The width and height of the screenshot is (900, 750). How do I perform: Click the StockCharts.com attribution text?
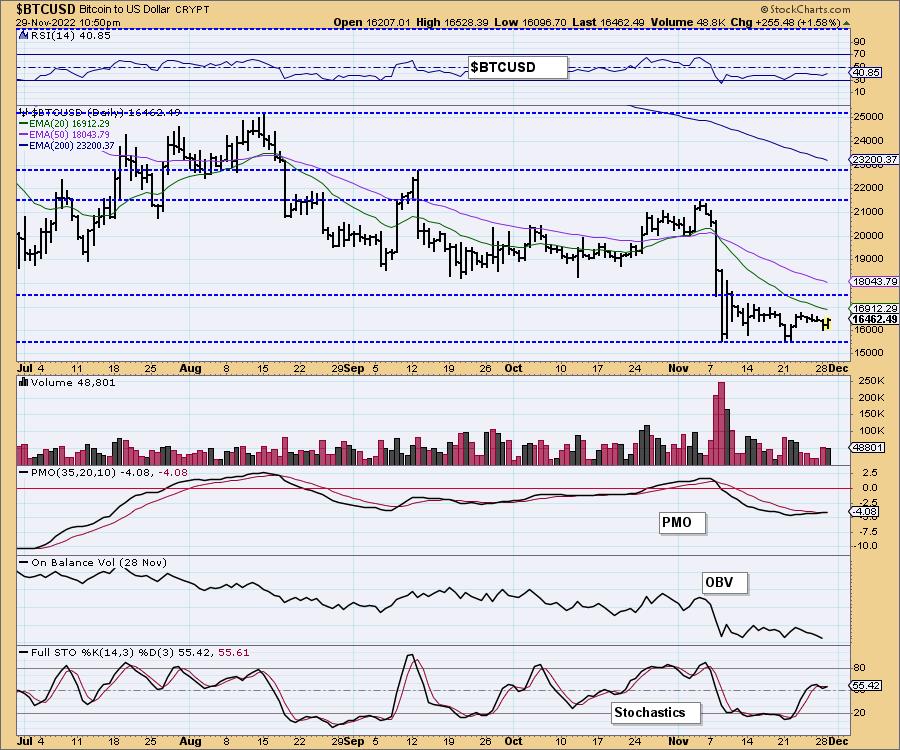click(805, 9)
